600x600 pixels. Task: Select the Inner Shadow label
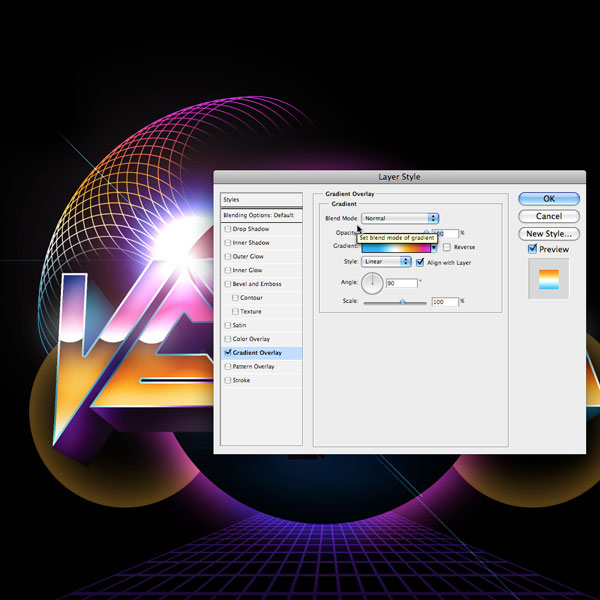click(251, 243)
